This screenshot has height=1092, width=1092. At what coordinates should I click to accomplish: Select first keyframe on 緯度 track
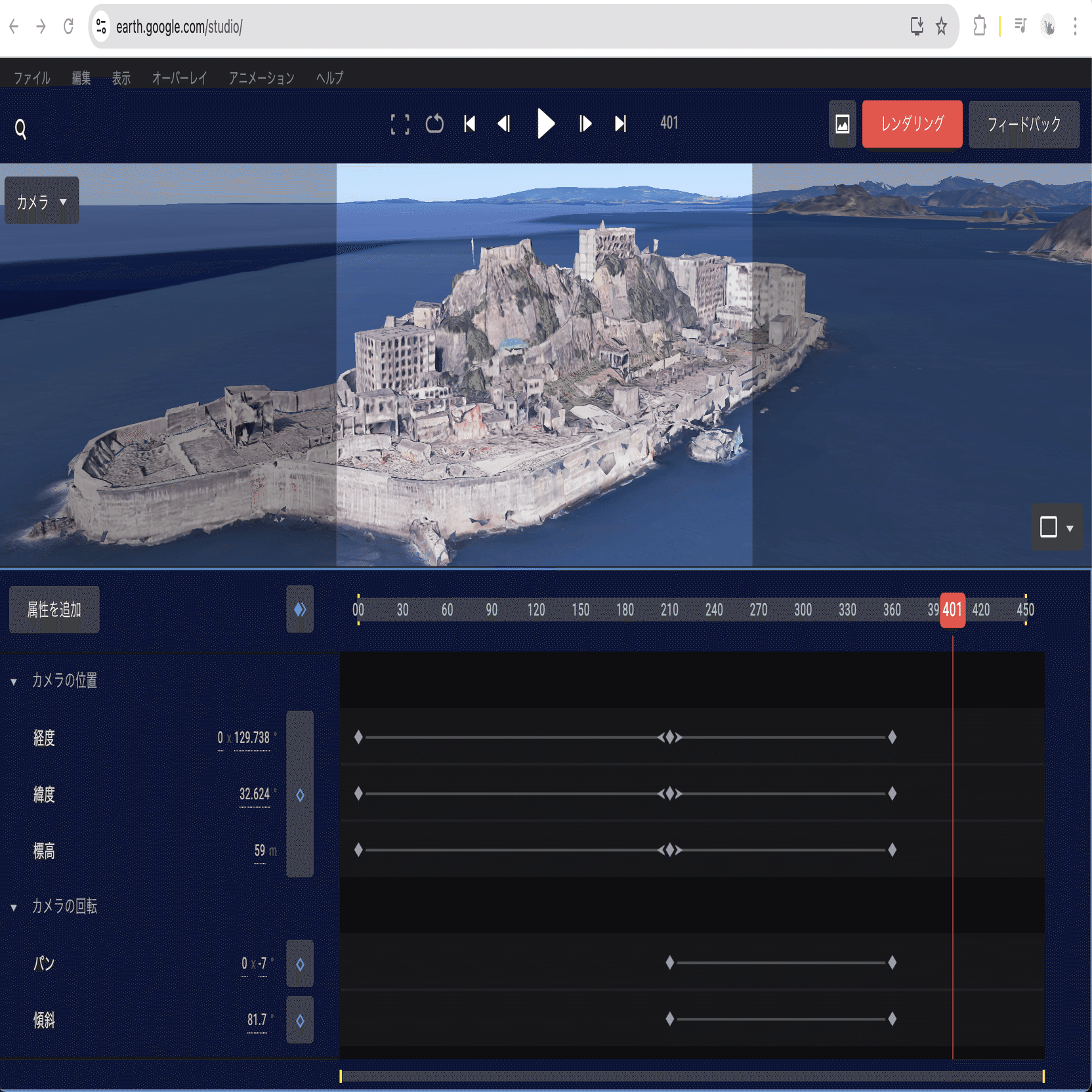(358, 793)
